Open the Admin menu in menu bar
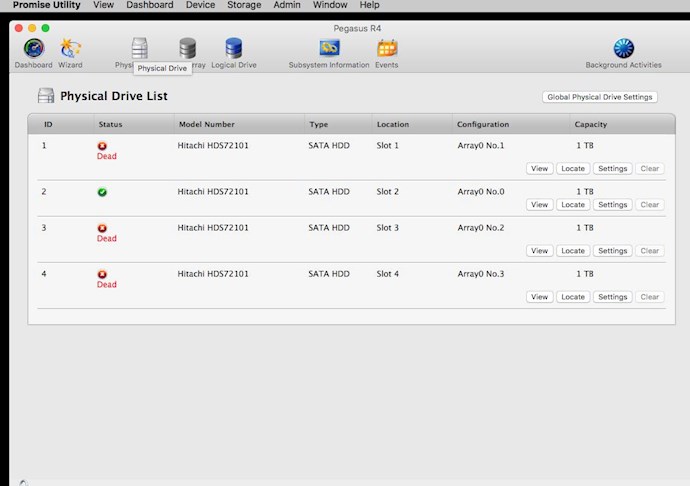Viewport: 690px width, 486px height. pos(286,5)
